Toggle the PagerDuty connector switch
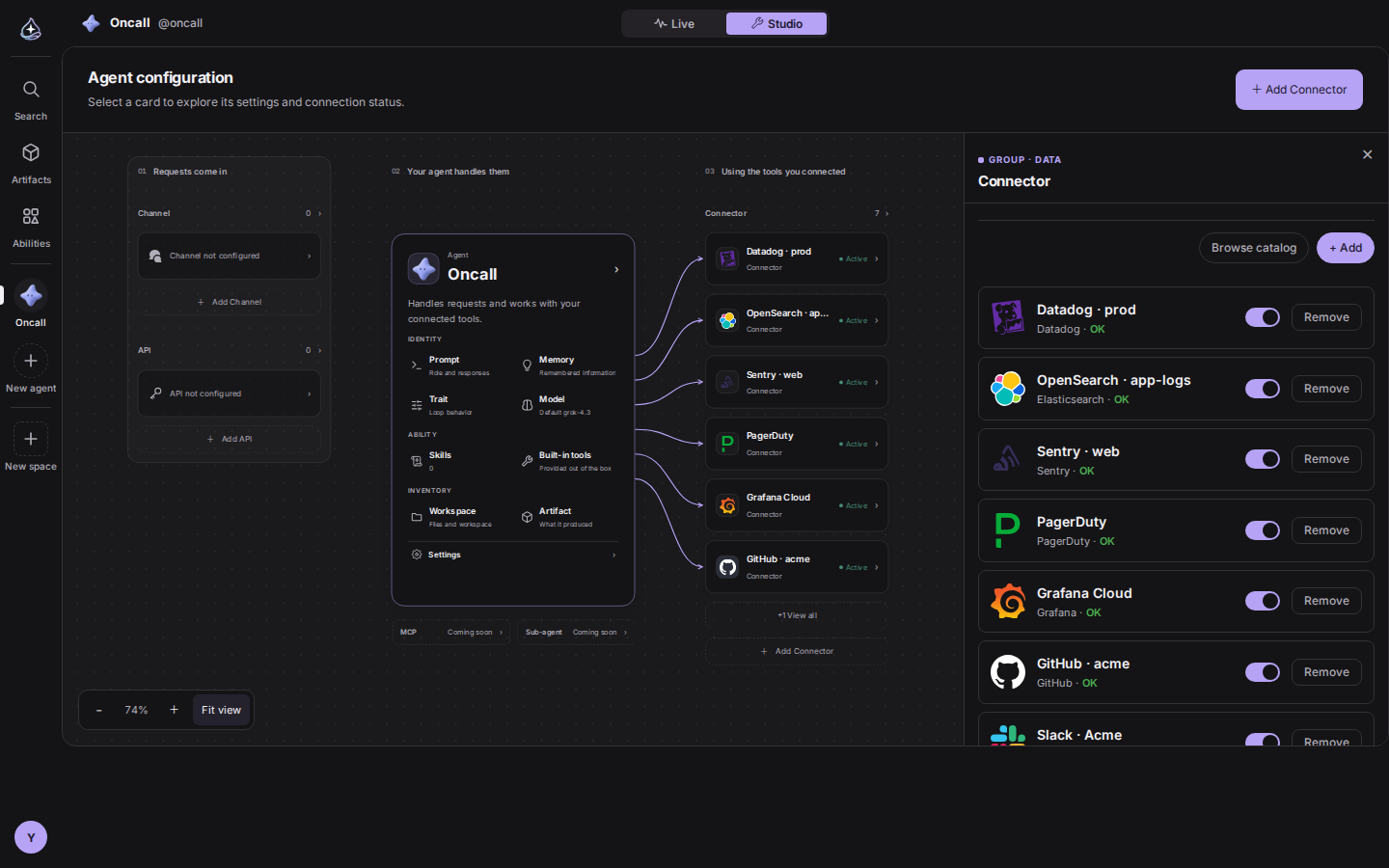 (x=1263, y=530)
